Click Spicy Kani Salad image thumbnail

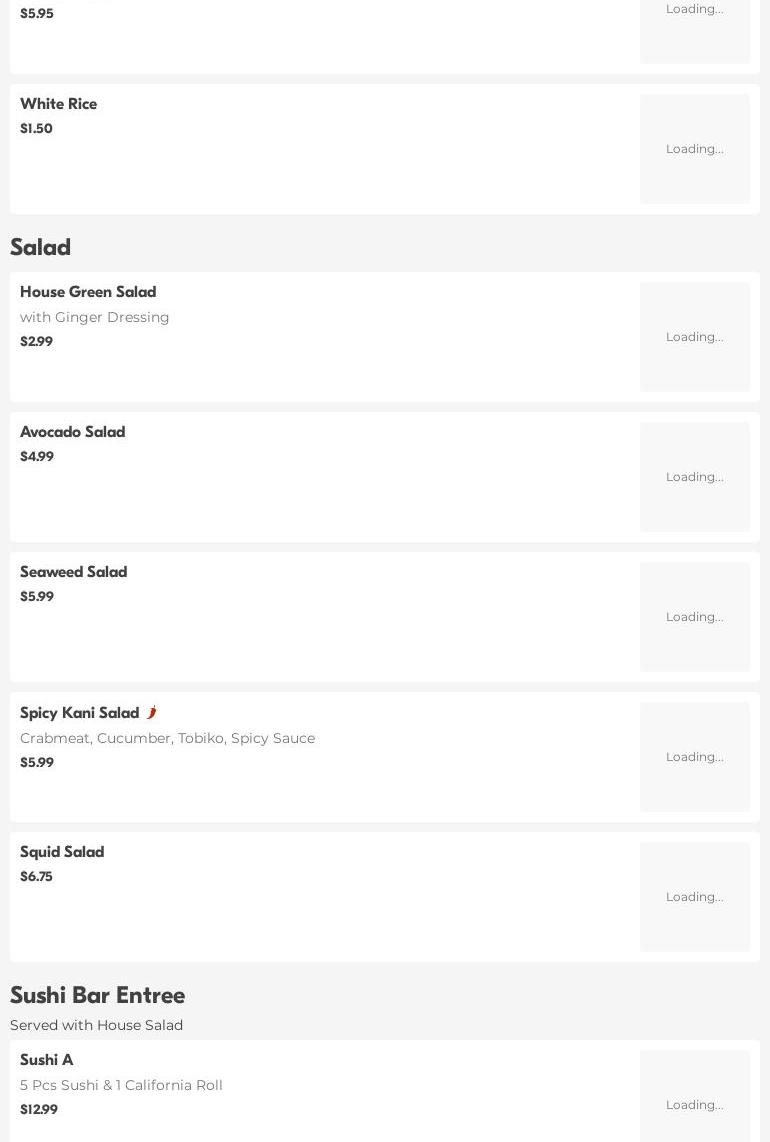[x=694, y=757]
